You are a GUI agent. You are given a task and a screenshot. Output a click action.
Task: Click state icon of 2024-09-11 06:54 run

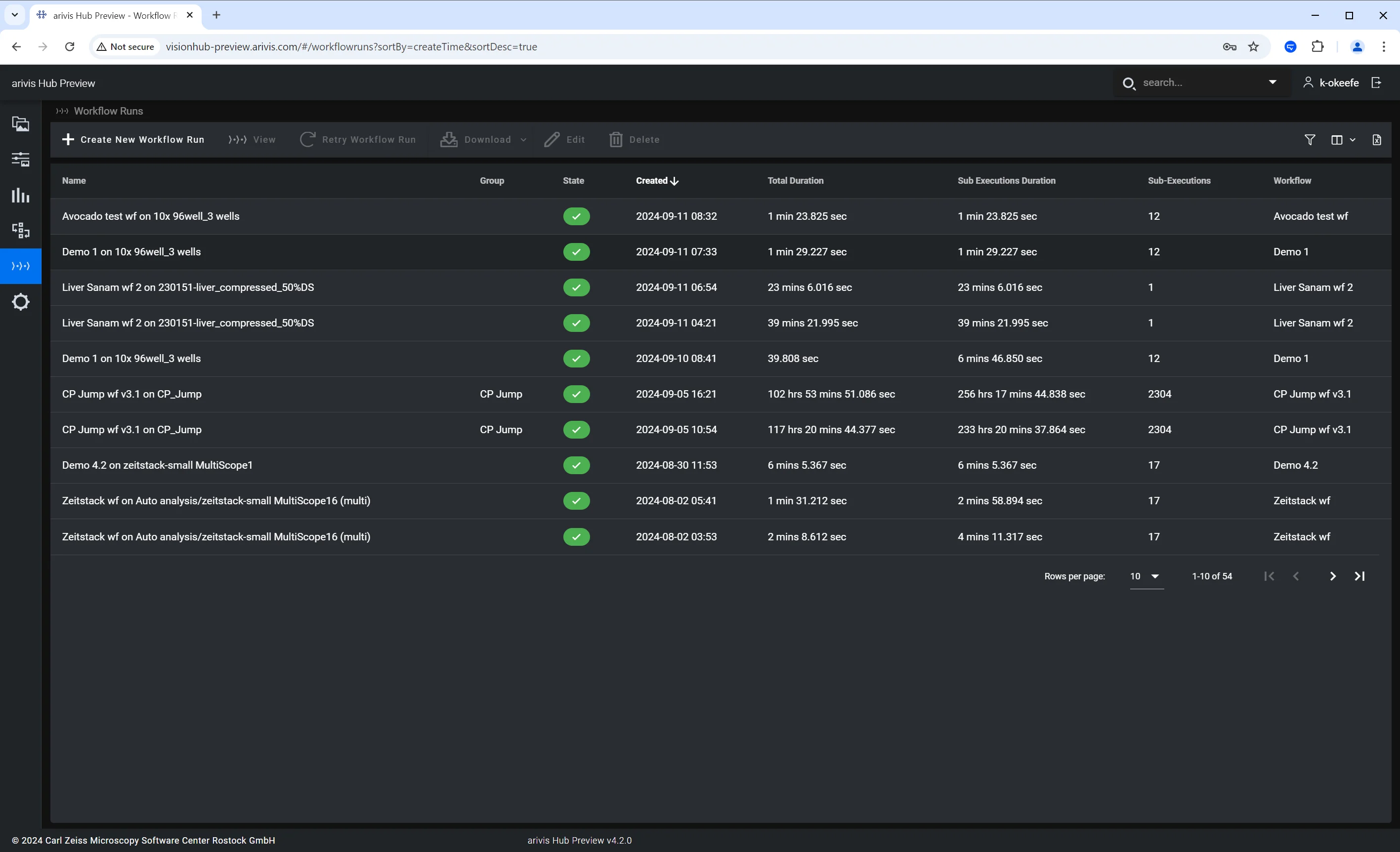(x=576, y=287)
